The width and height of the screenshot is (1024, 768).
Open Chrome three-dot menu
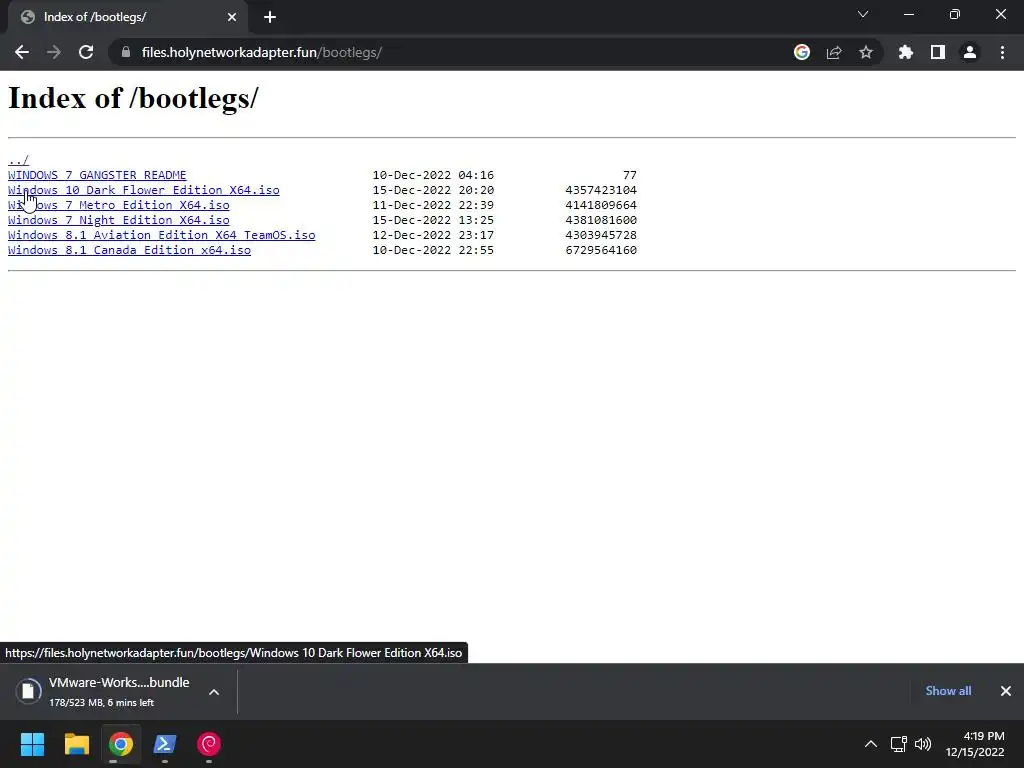pos(1002,52)
